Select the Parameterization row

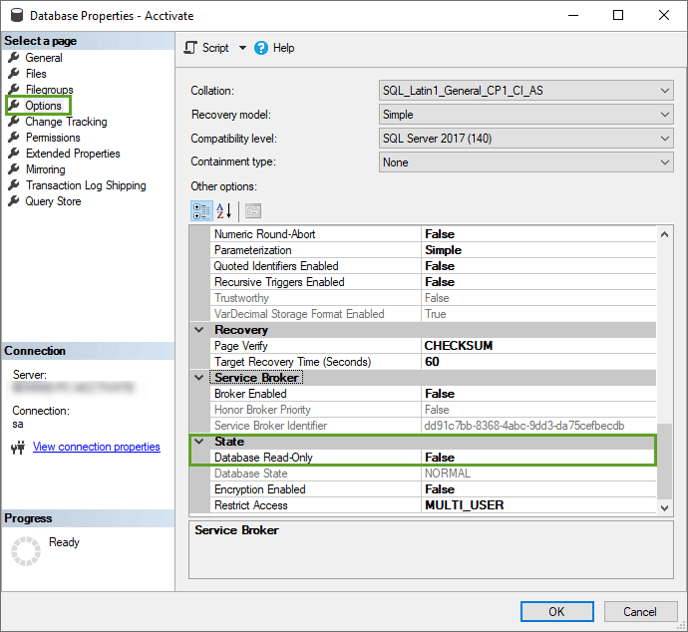tap(434, 250)
